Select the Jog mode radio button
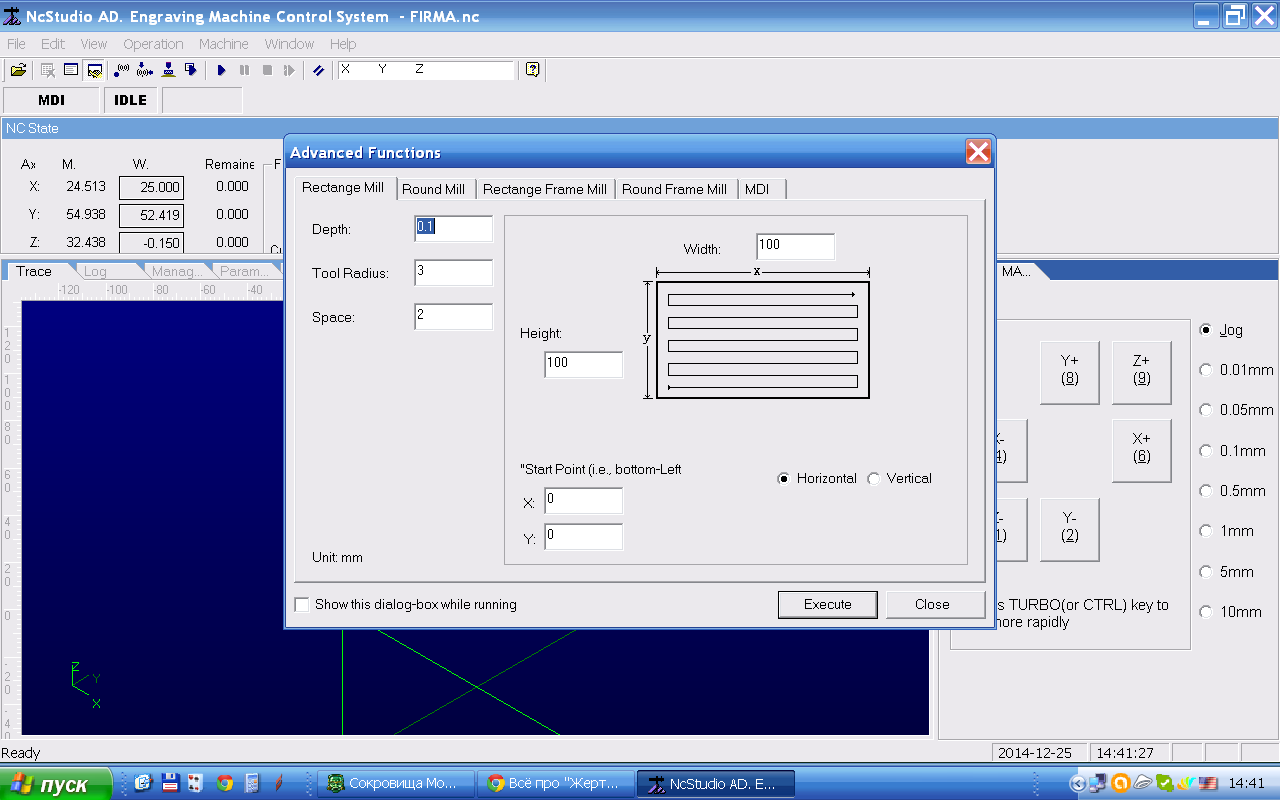 (x=1206, y=330)
